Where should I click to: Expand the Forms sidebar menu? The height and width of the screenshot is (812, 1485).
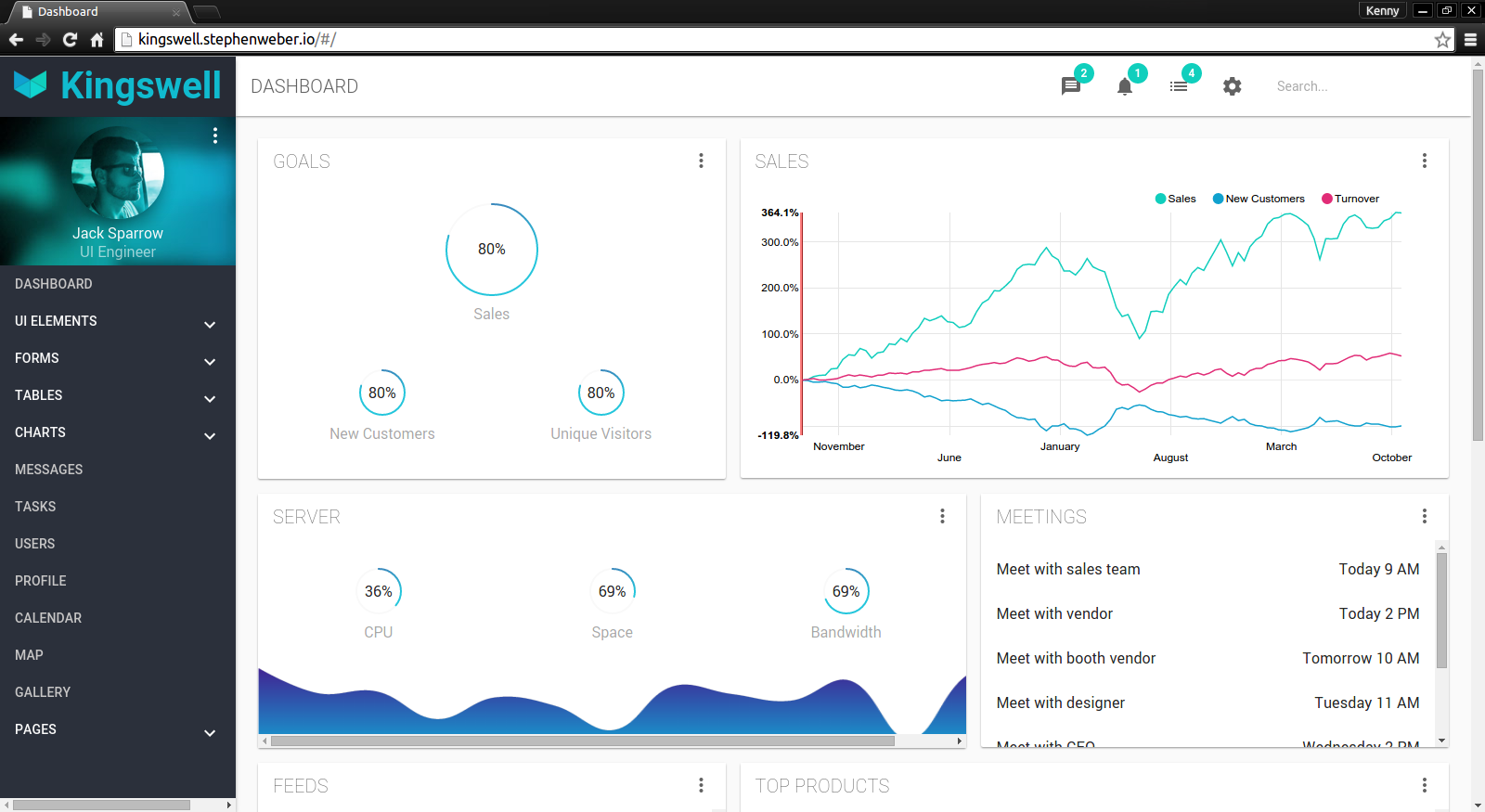point(118,358)
